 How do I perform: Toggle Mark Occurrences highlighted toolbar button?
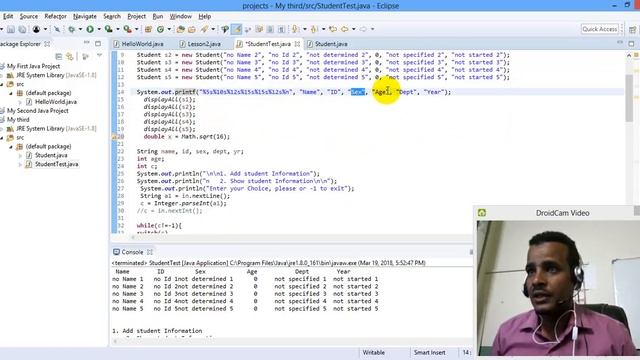point(236,29)
